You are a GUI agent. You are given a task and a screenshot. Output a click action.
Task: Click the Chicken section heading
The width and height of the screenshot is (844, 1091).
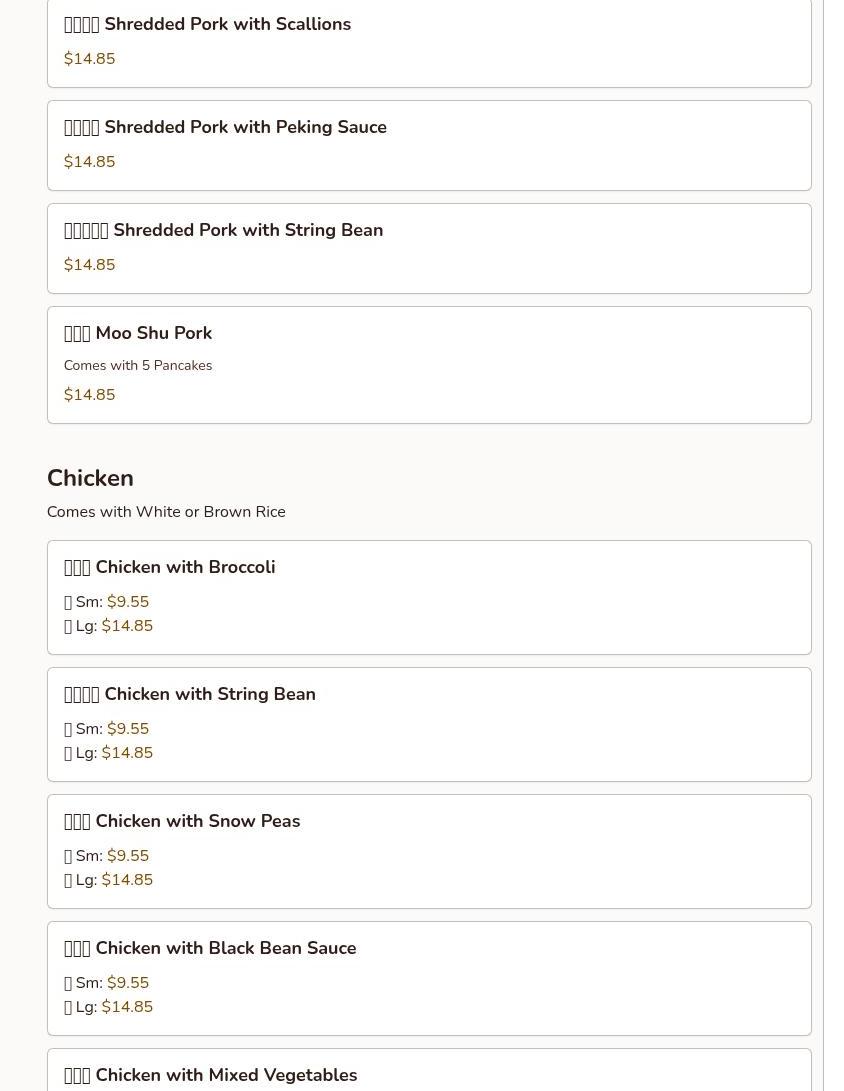click(x=90, y=478)
